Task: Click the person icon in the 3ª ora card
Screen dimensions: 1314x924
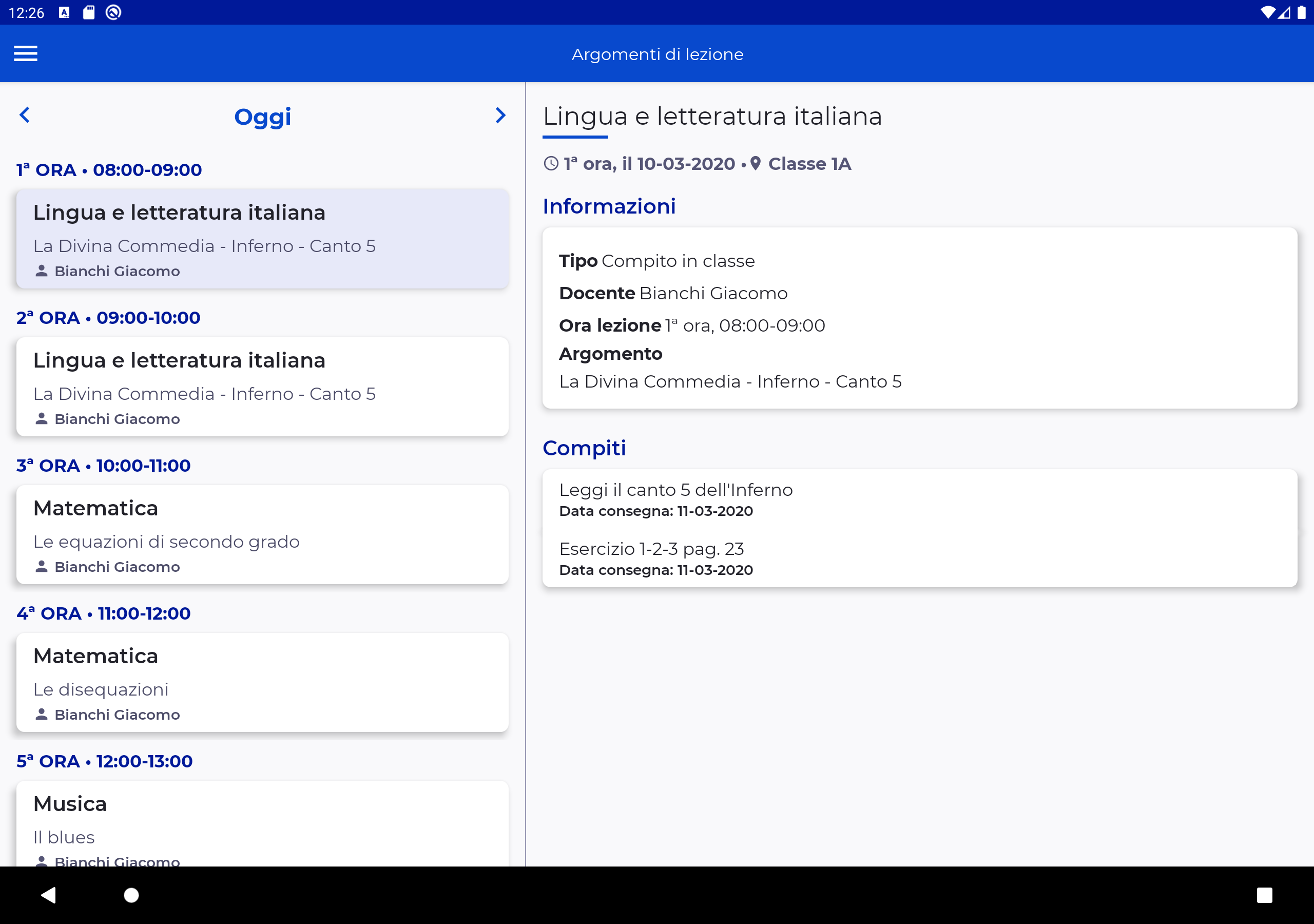Action: point(41,566)
